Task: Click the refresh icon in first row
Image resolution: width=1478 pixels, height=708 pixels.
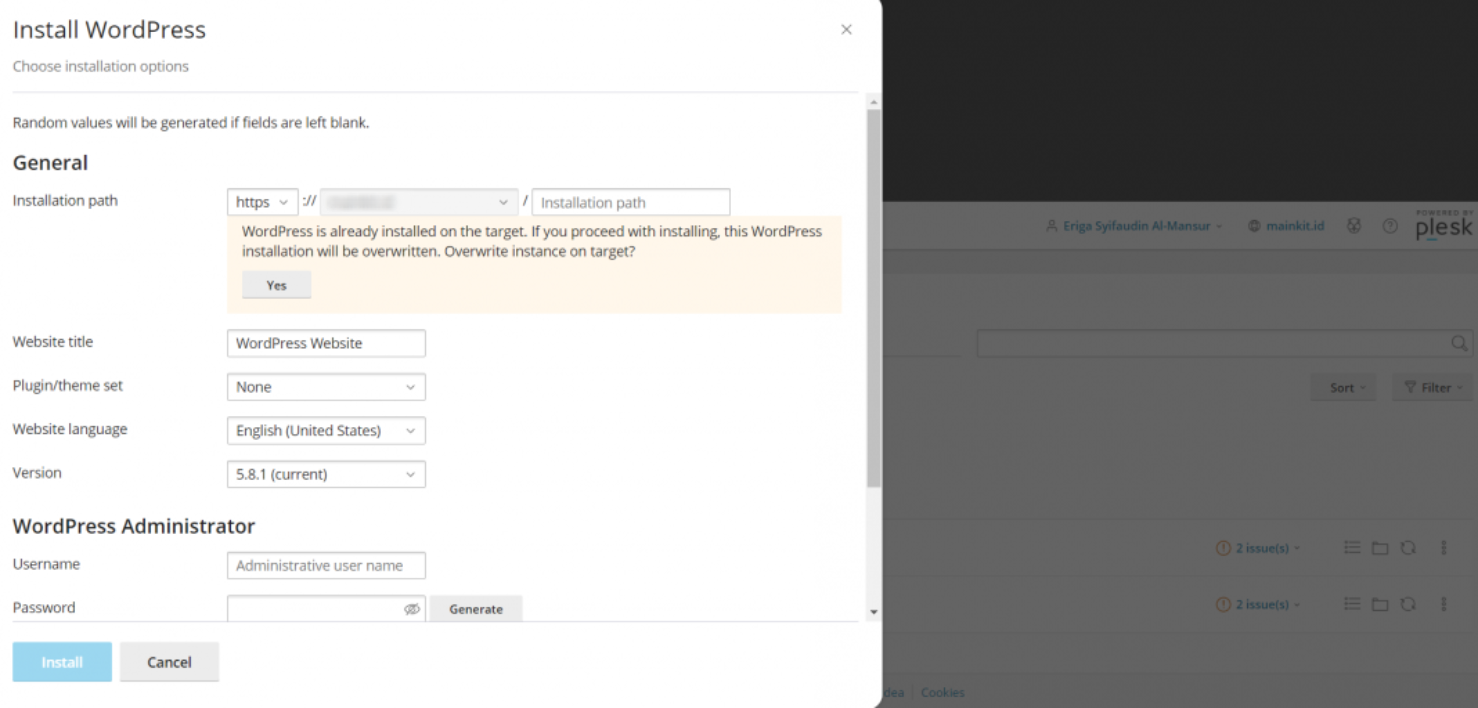Action: click(1408, 548)
